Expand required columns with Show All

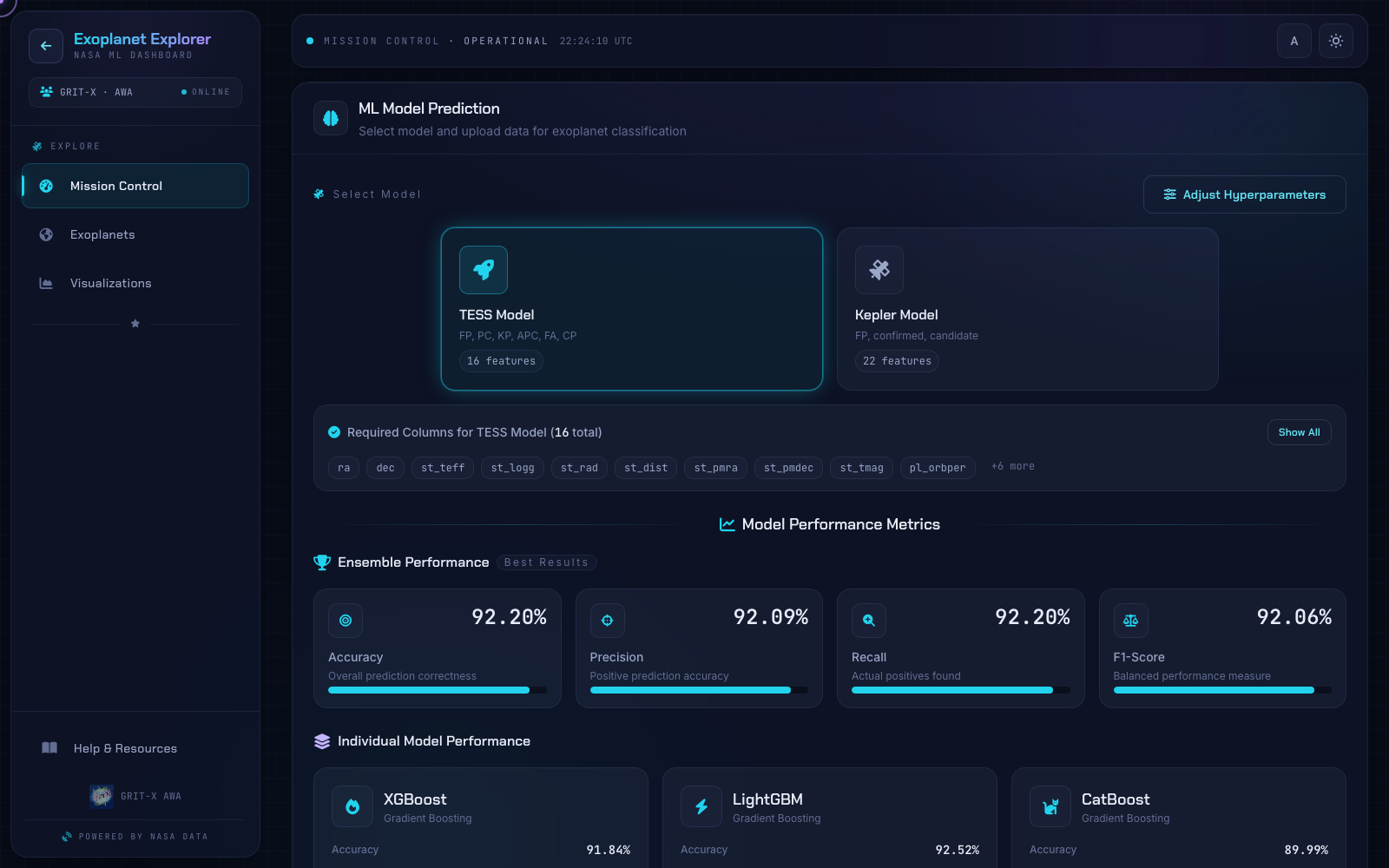click(1299, 432)
